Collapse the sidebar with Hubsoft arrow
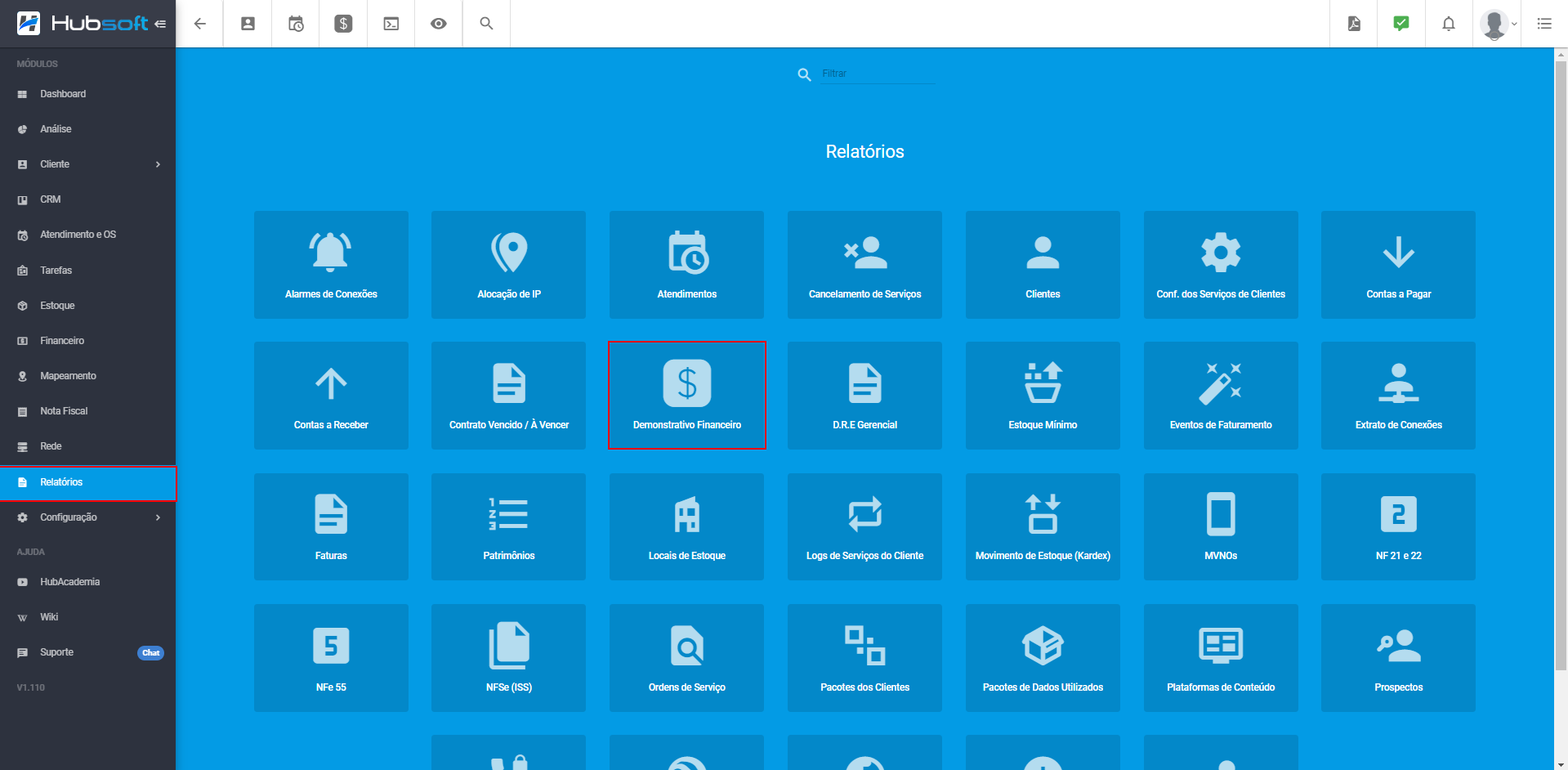The height and width of the screenshot is (770, 1568). click(160, 24)
